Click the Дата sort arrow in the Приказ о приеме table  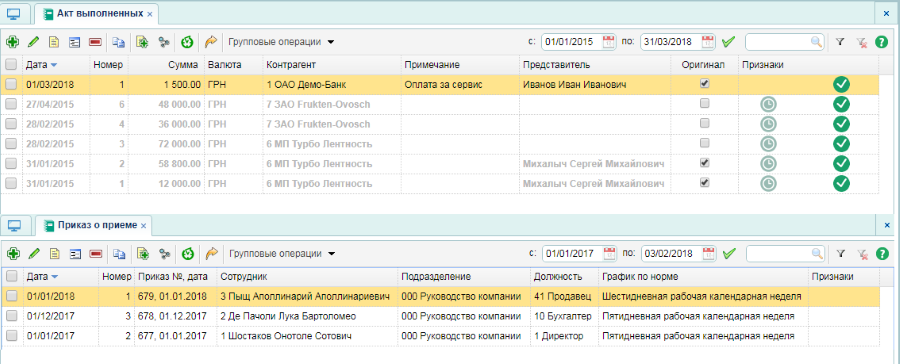55,277
